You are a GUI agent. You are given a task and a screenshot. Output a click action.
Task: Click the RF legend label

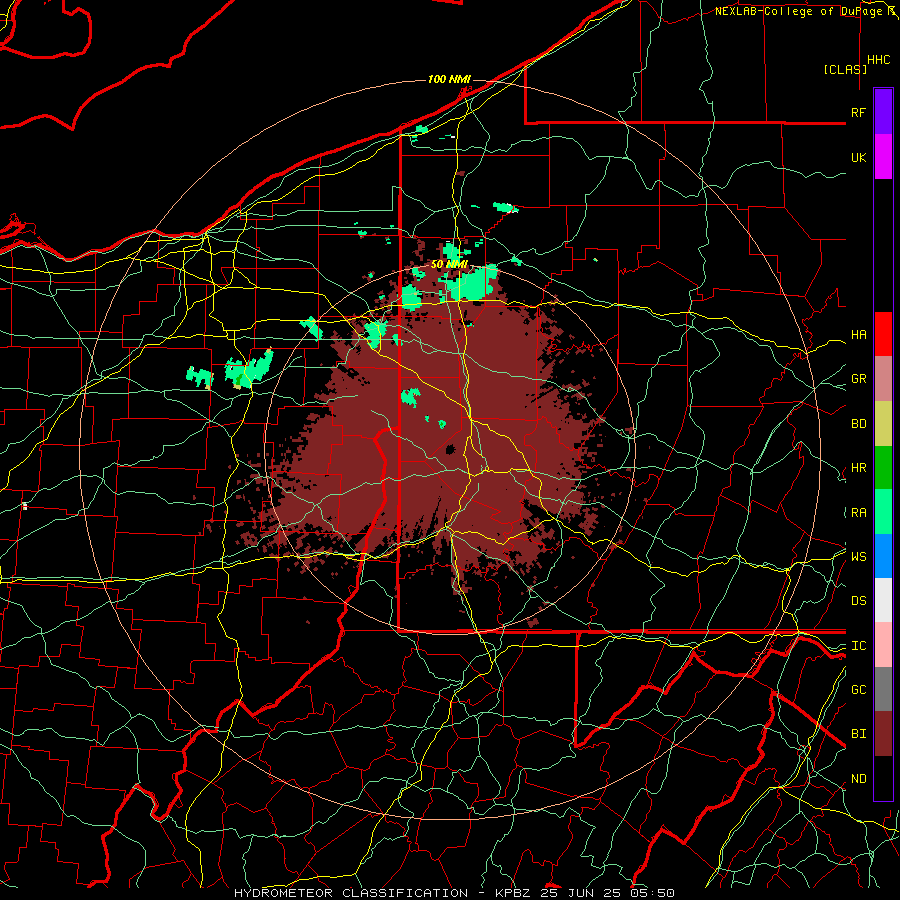pos(858,112)
